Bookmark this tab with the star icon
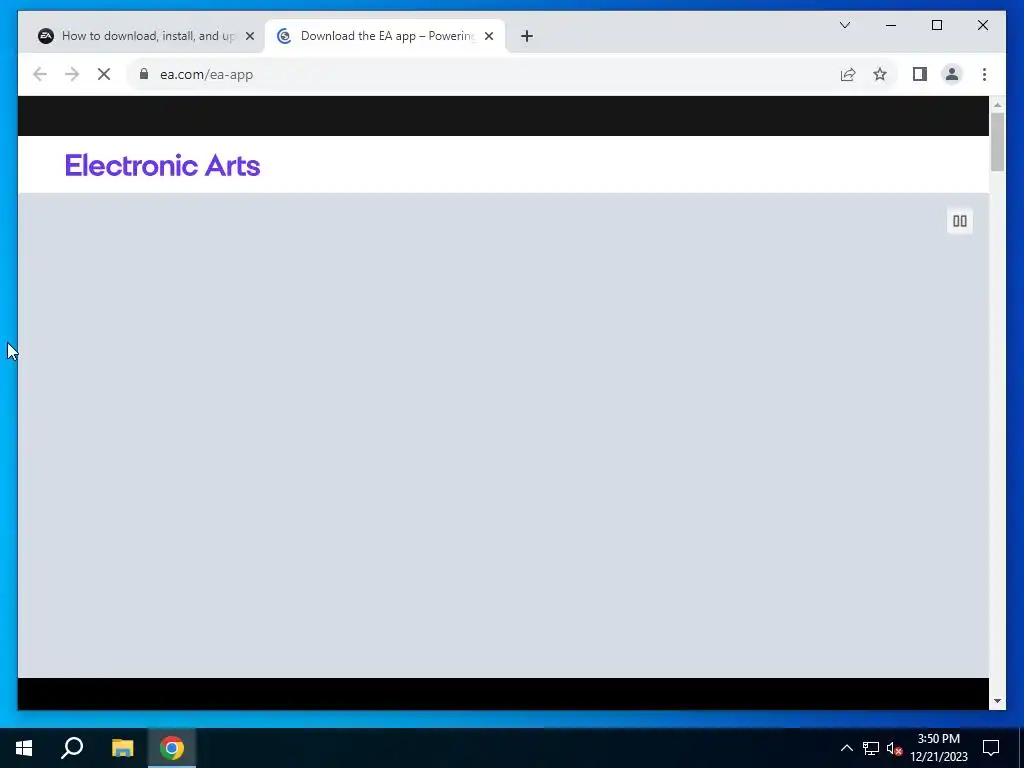 click(x=880, y=74)
